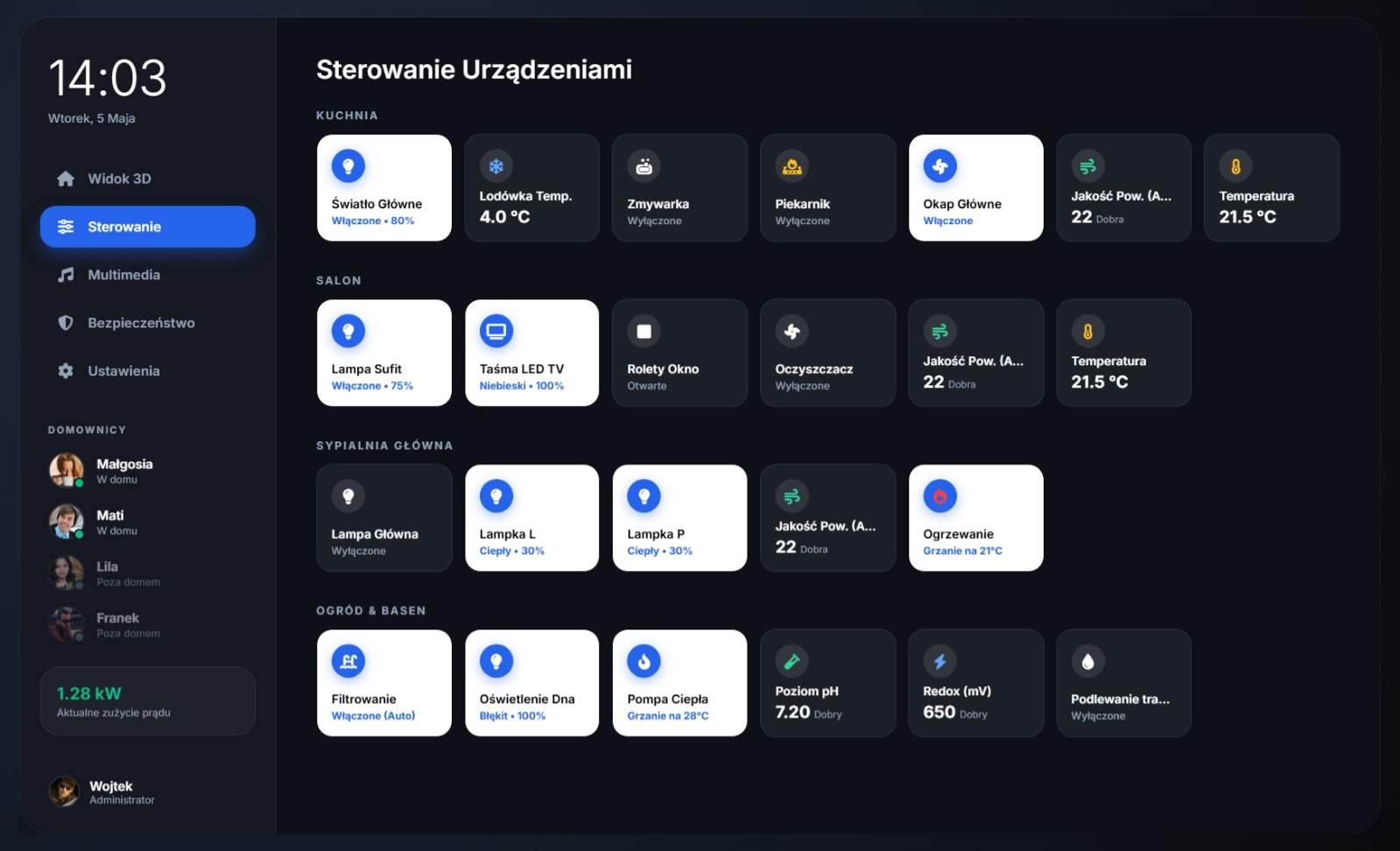The height and width of the screenshot is (851, 1400).
Task: Click the Lodówka Temp. value 4.0 °C
Action: click(505, 217)
